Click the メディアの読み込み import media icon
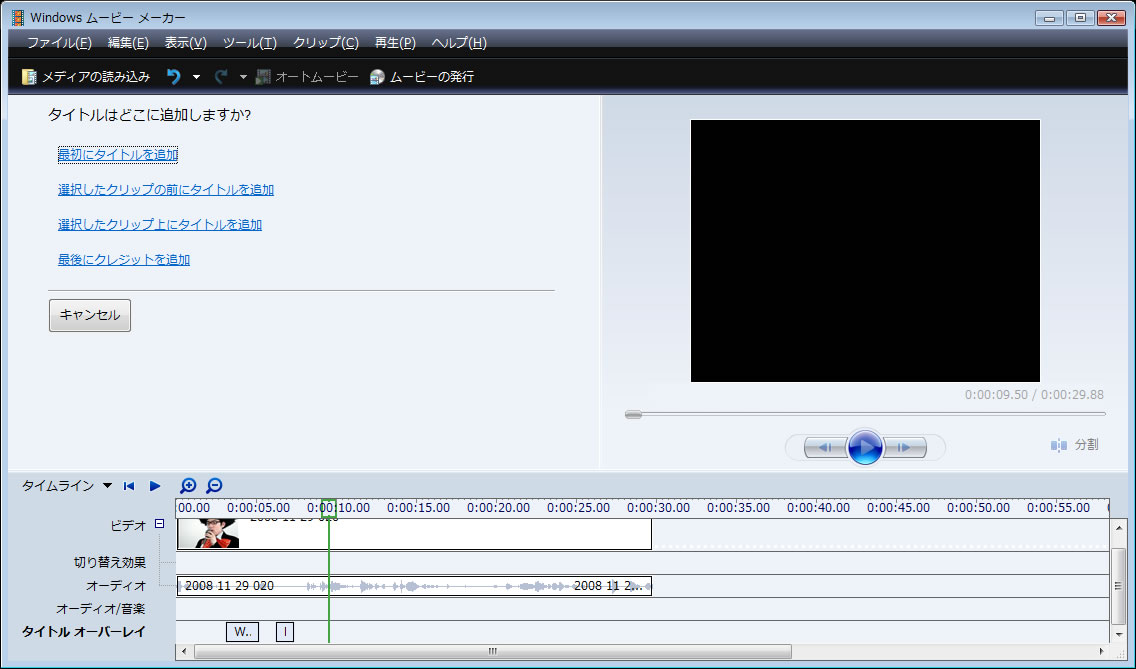The width and height of the screenshot is (1136, 669). pos(29,77)
